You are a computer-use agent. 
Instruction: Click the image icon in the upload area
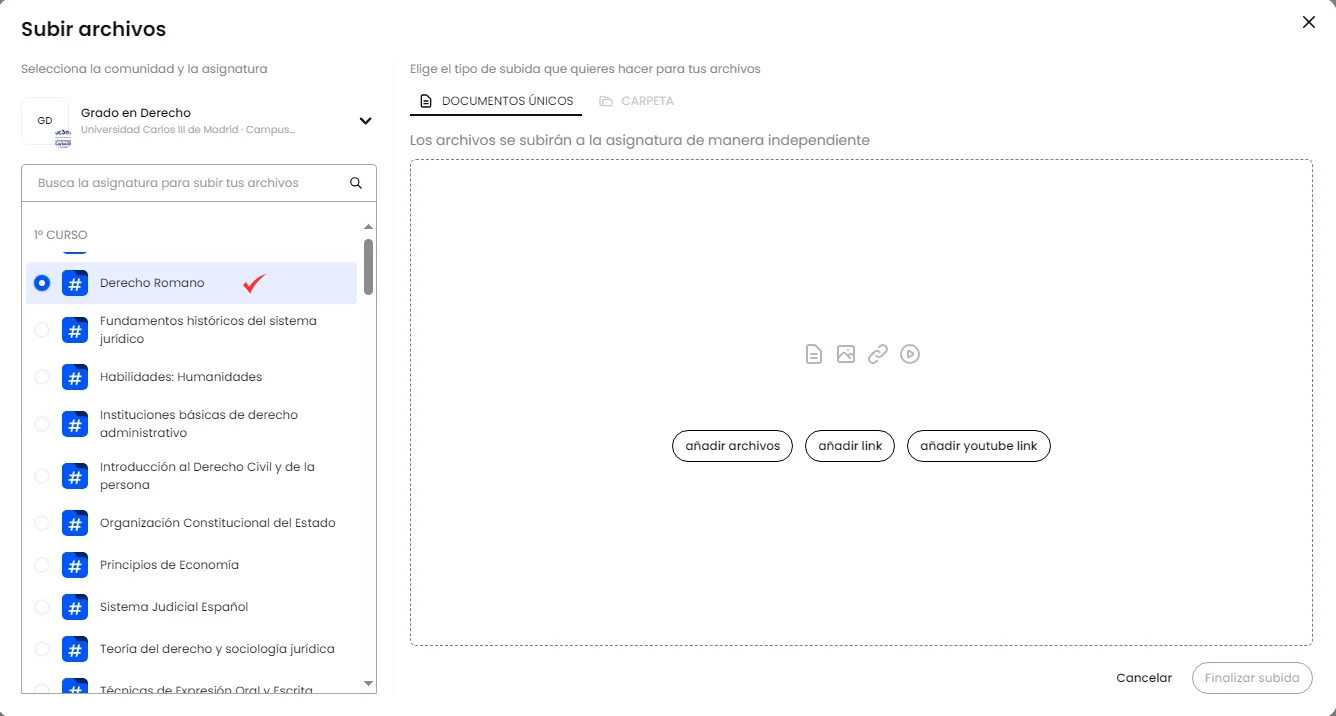click(x=846, y=354)
